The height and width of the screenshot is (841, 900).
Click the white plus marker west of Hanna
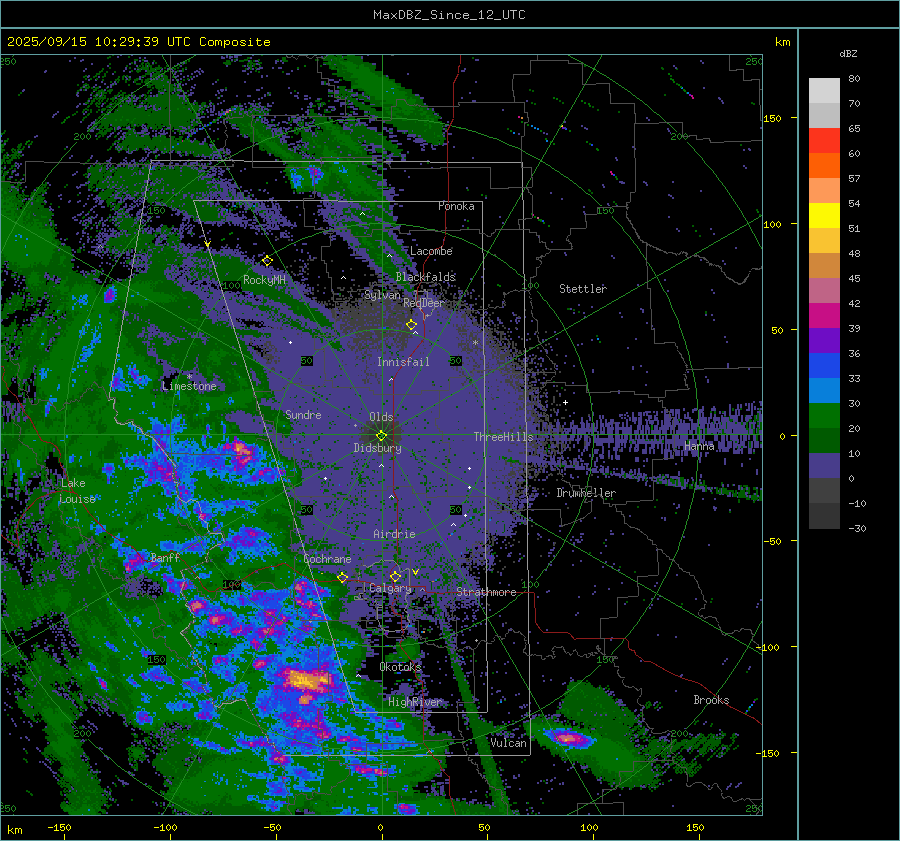(x=565, y=402)
